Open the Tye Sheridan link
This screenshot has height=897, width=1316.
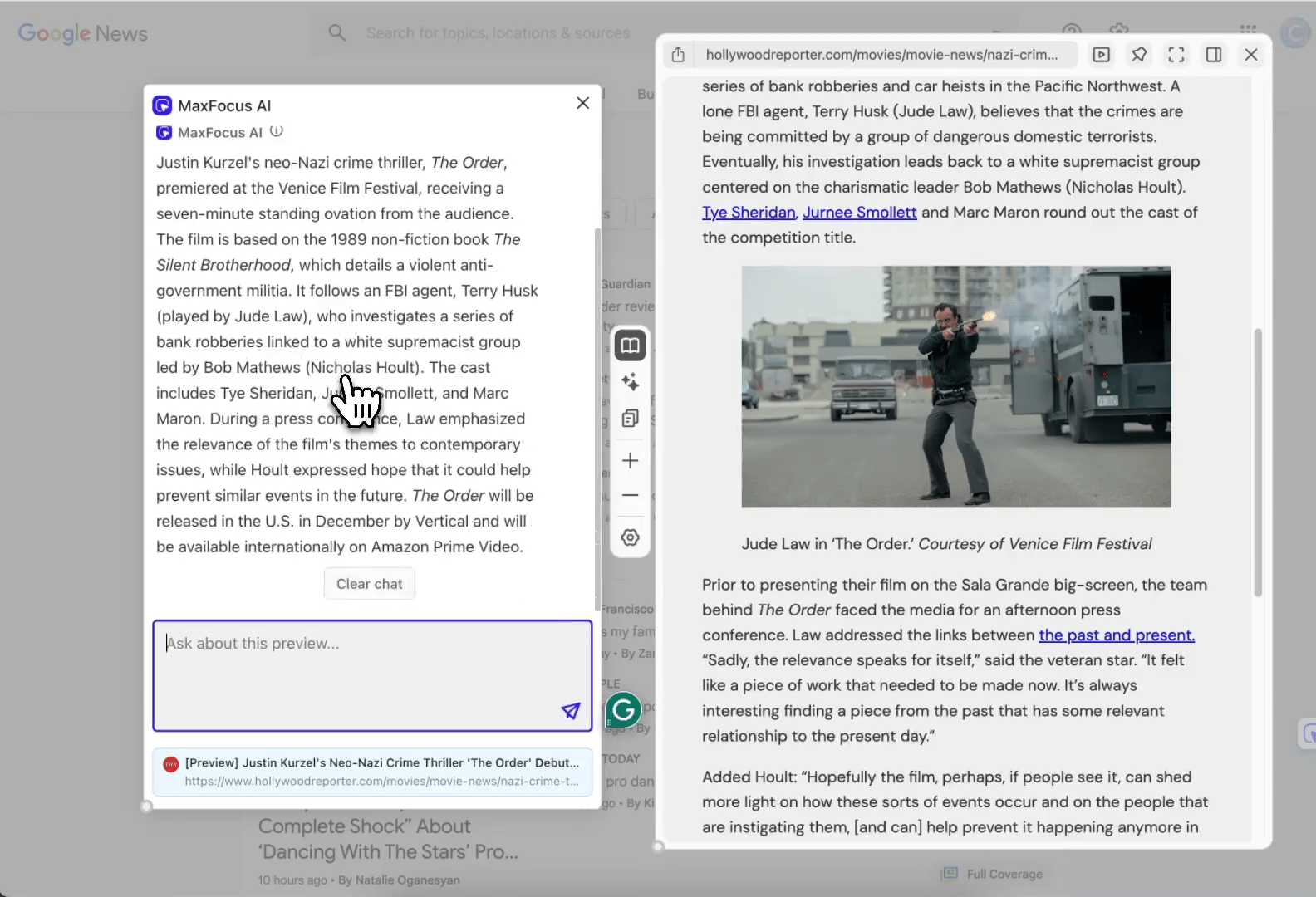749,213
